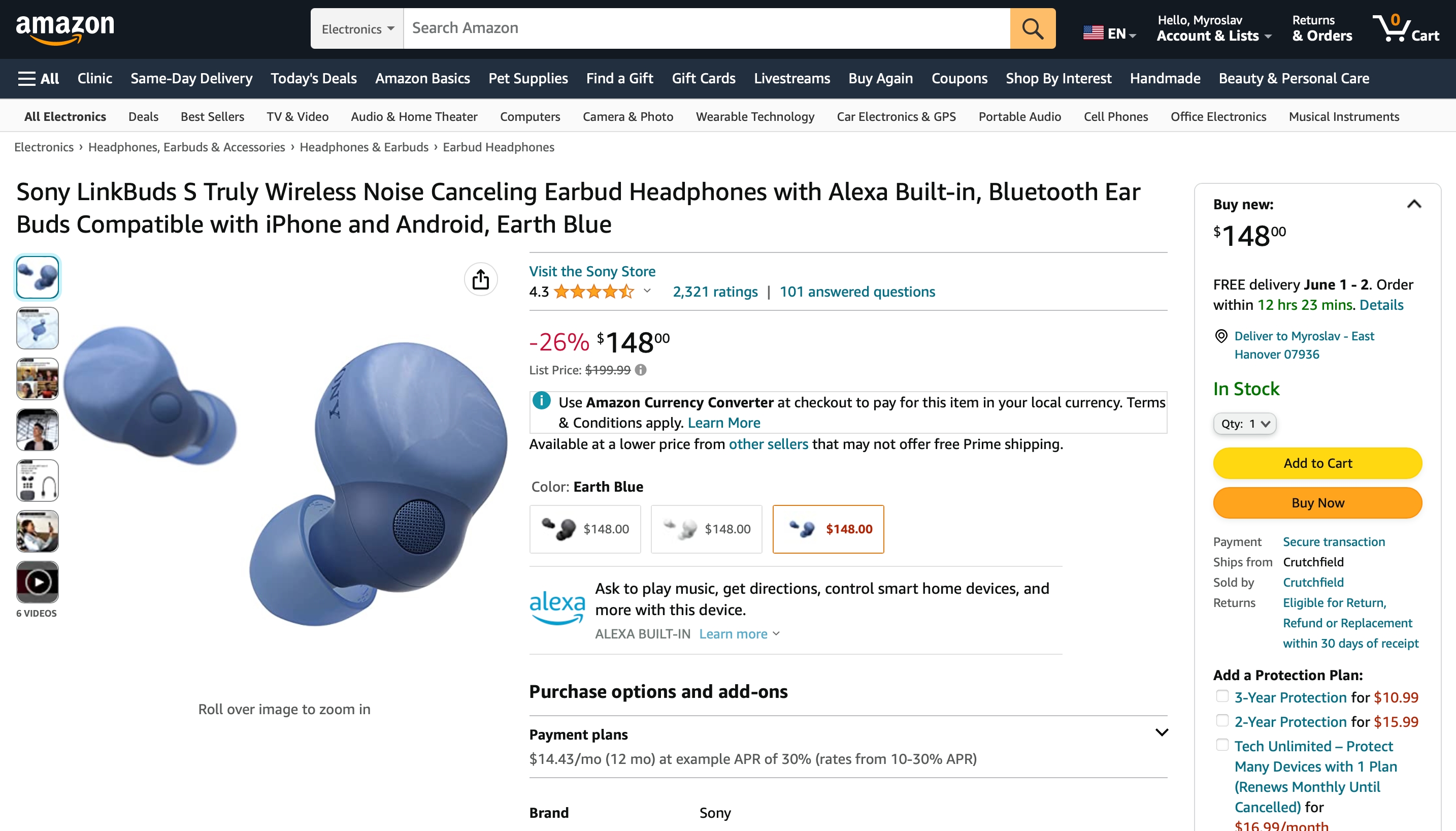1456x831 pixels.
Task: Click the delivery location pin icon
Action: click(1221, 336)
